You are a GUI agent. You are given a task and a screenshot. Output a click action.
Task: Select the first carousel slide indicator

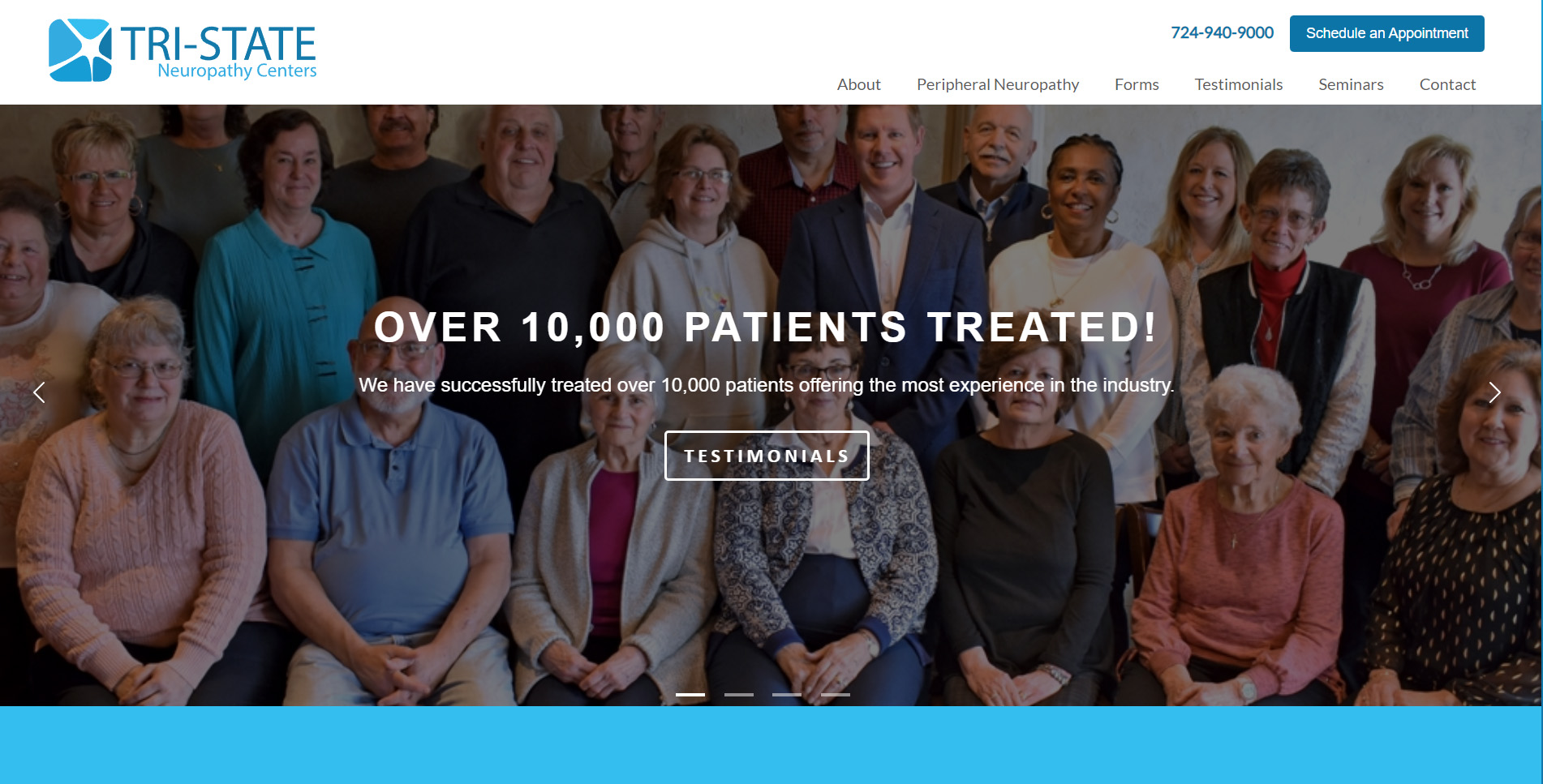pos(690,695)
